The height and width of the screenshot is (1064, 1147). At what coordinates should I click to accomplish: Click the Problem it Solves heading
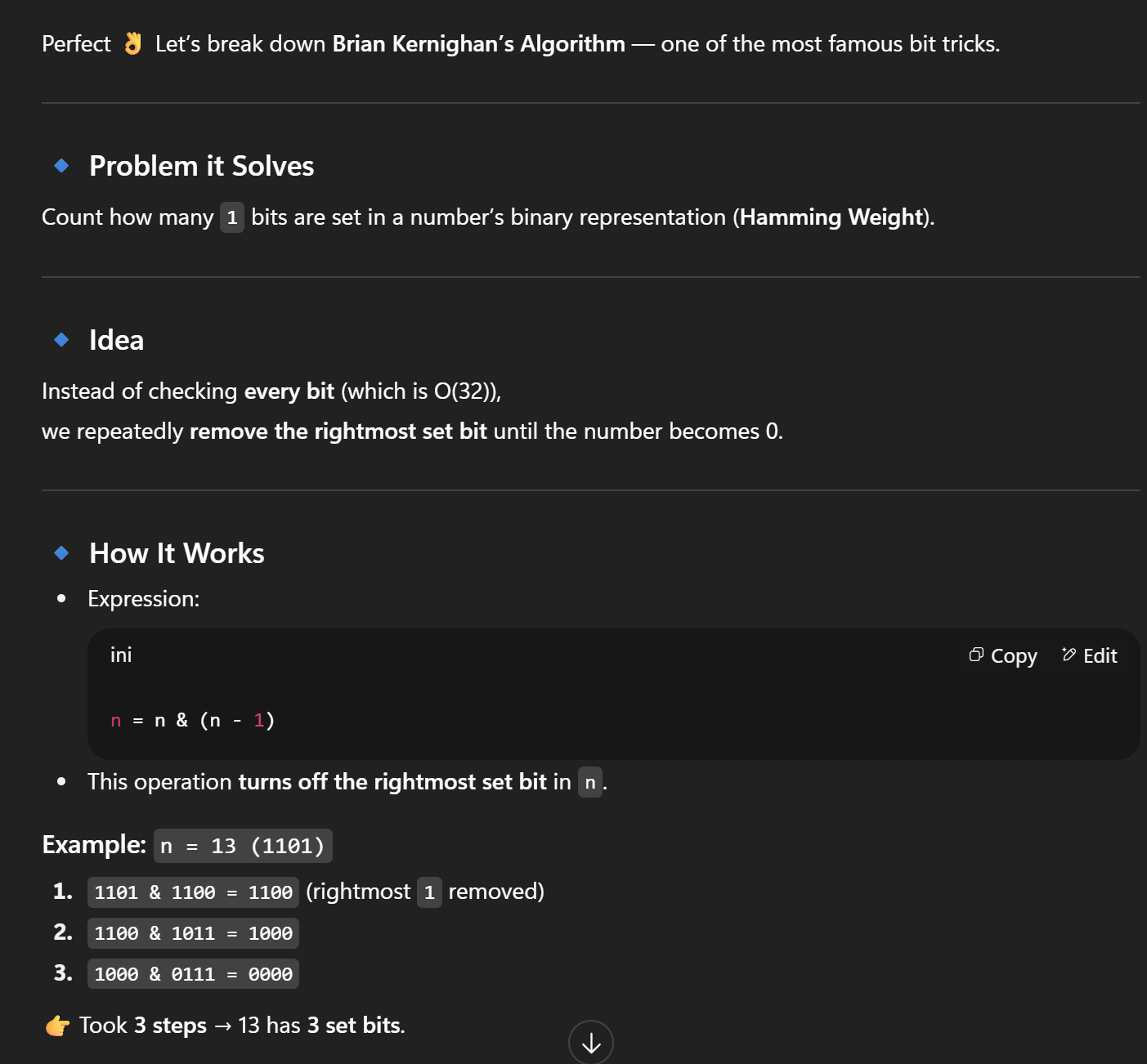(x=201, y=166)
